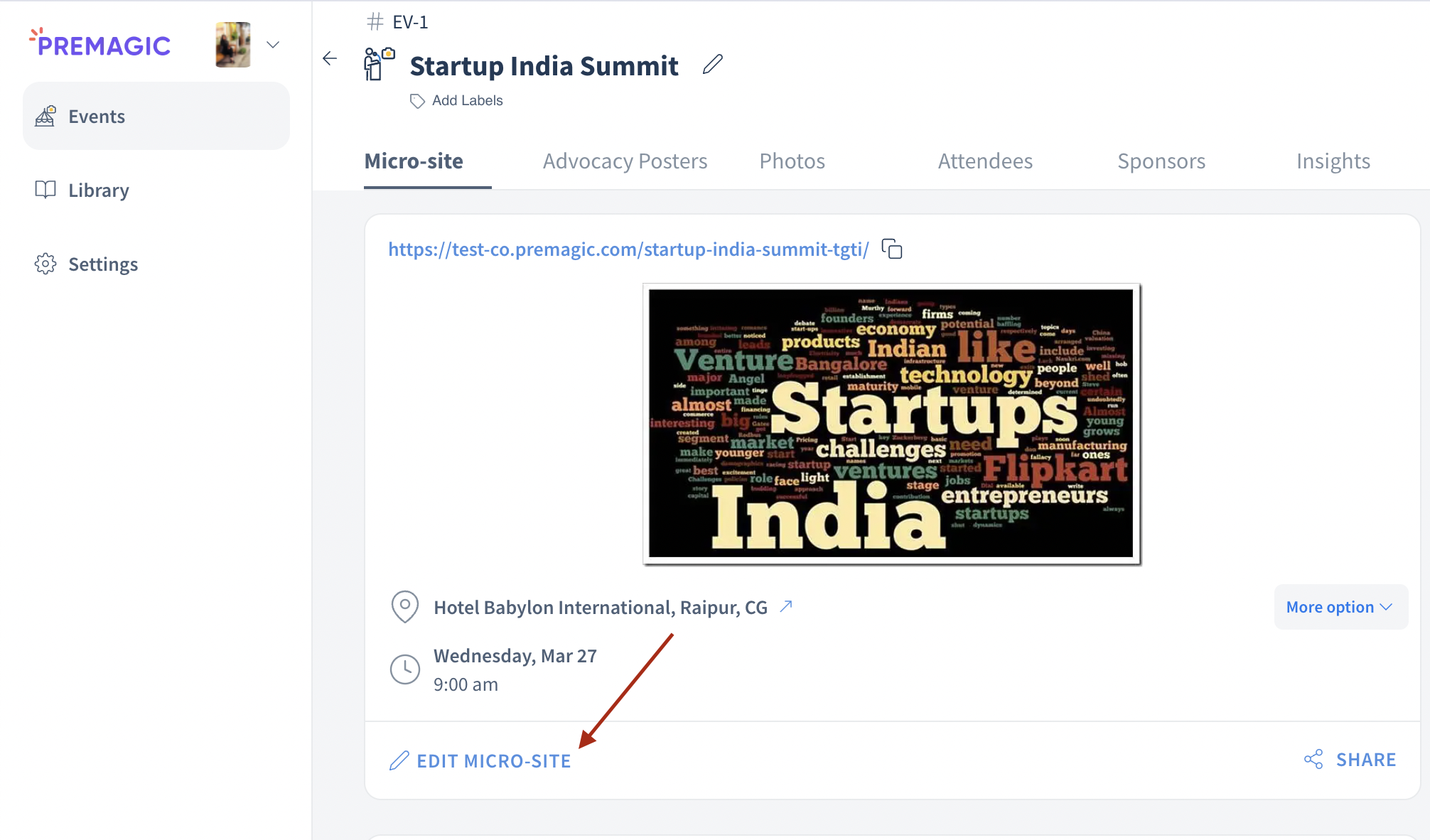
Task: Copy the micro-site URL with copy icon
Action: coord(892,249)
